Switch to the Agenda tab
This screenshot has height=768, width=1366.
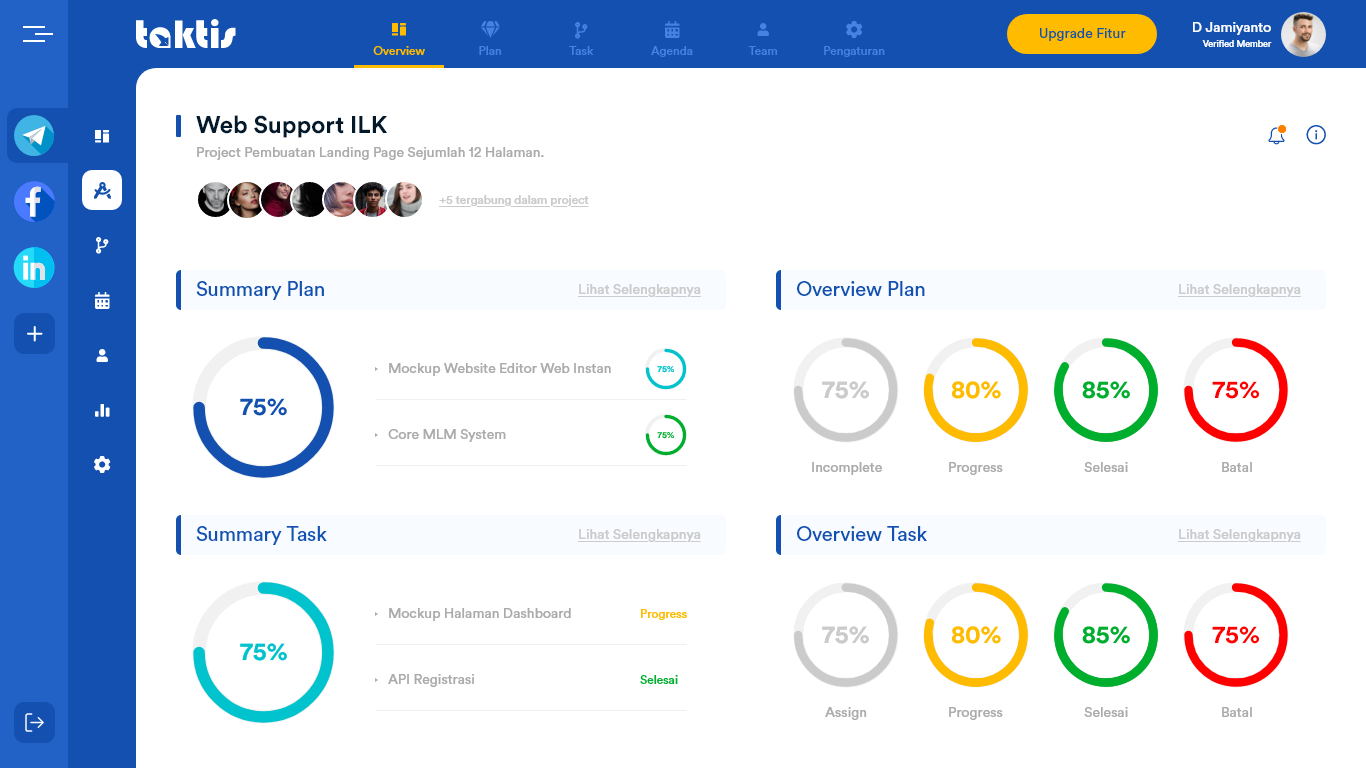click(x=672, y=40)
